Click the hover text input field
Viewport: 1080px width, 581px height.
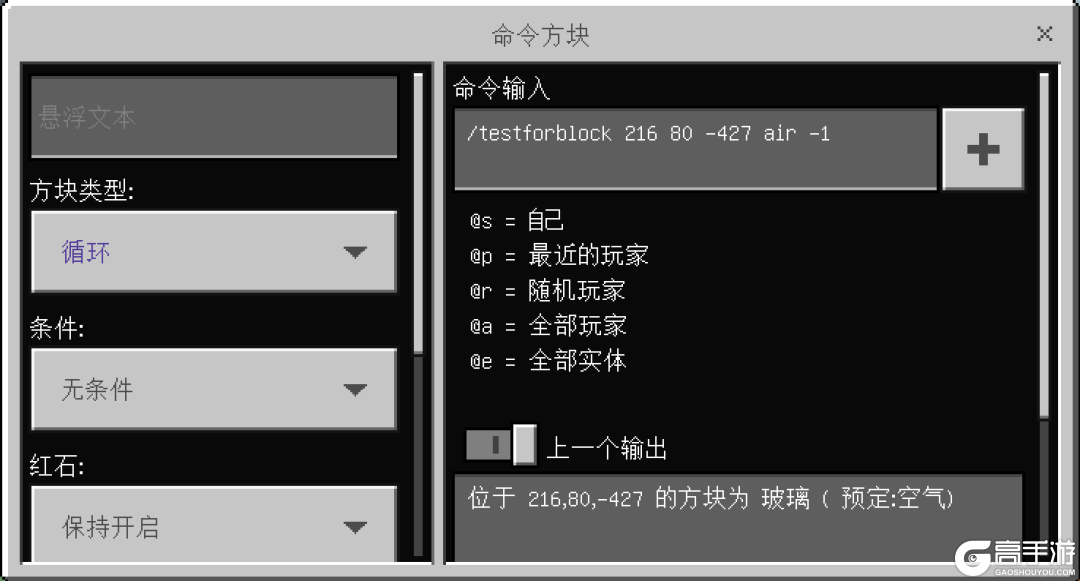pos(214,117)
